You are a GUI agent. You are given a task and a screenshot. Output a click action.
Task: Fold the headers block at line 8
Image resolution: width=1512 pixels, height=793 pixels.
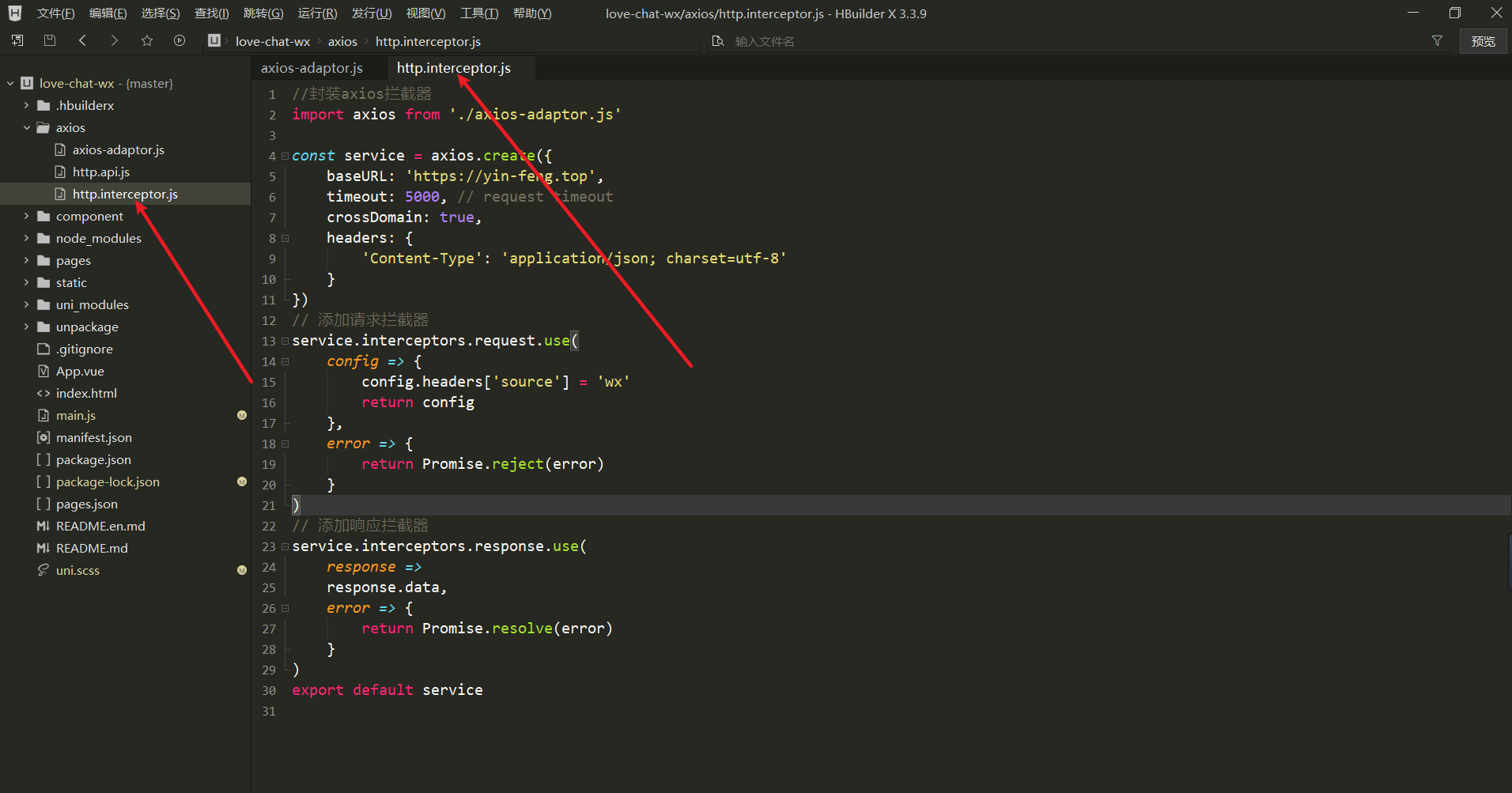[285, 238]
